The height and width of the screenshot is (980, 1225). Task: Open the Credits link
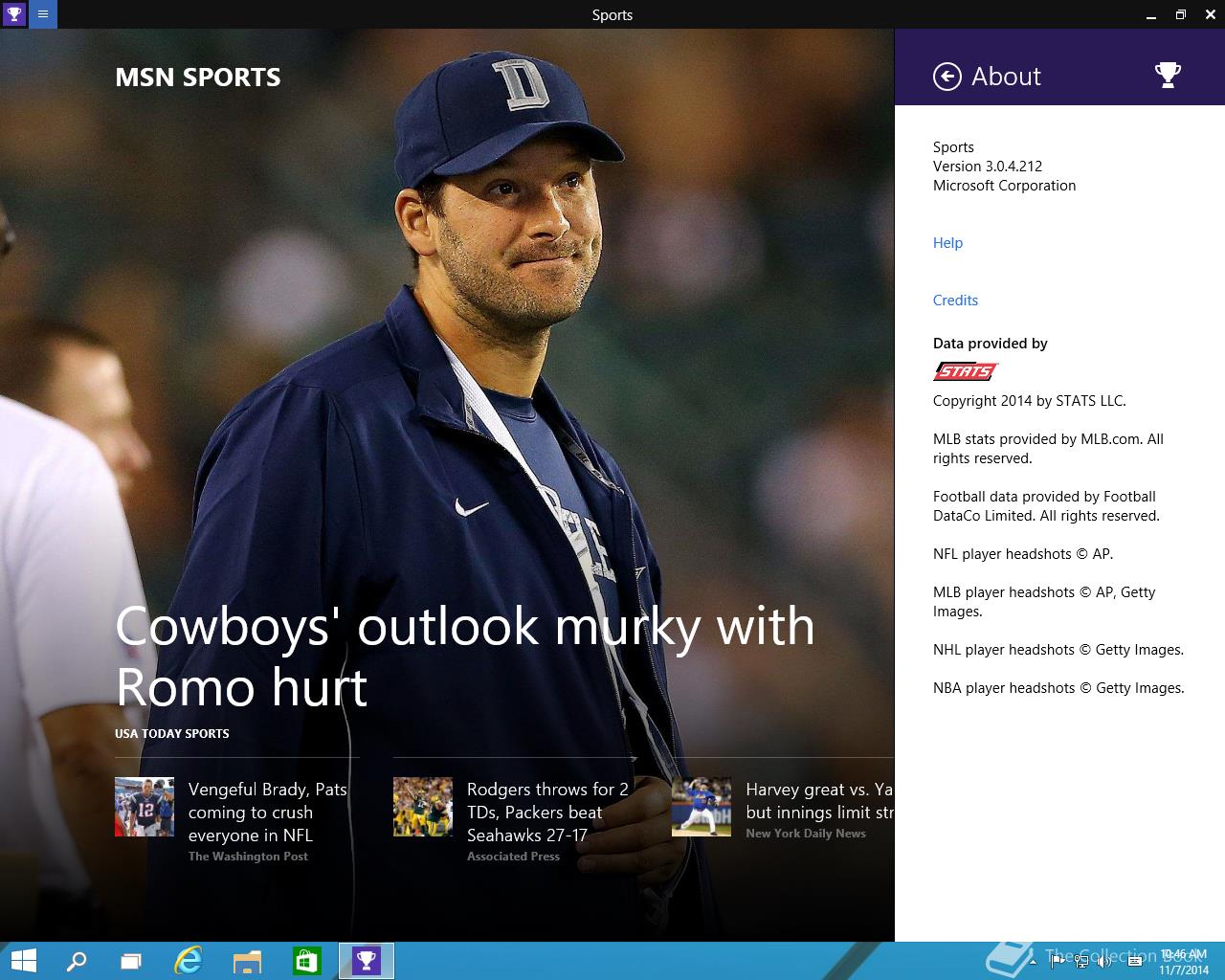pyautogui.click(x=955, y=301)
